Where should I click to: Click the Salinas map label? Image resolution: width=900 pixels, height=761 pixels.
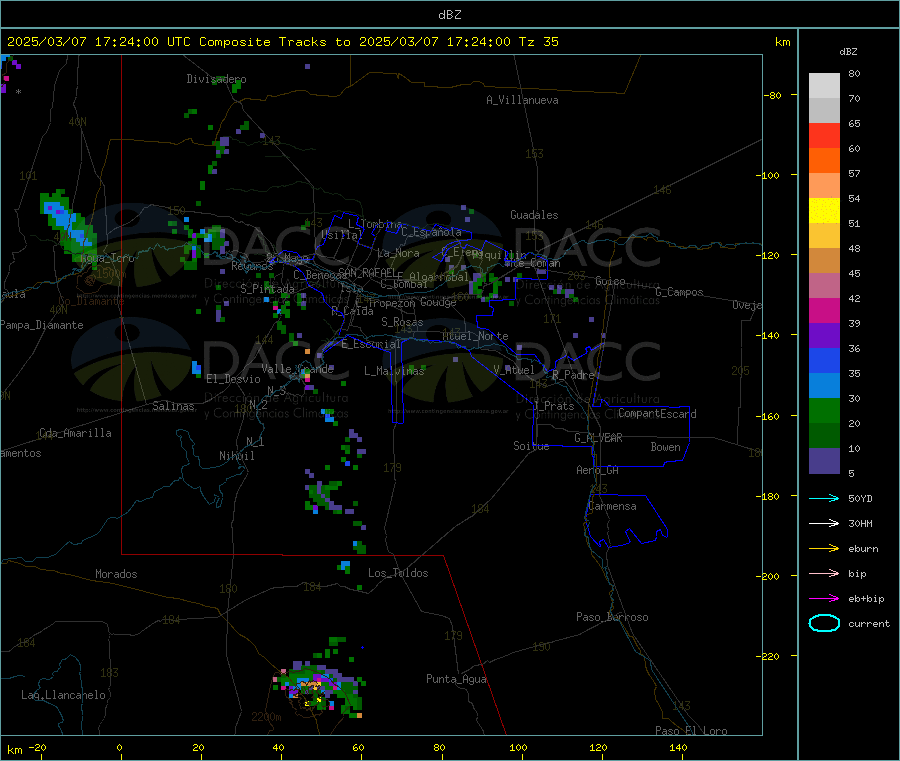click(x=173, y=406)
